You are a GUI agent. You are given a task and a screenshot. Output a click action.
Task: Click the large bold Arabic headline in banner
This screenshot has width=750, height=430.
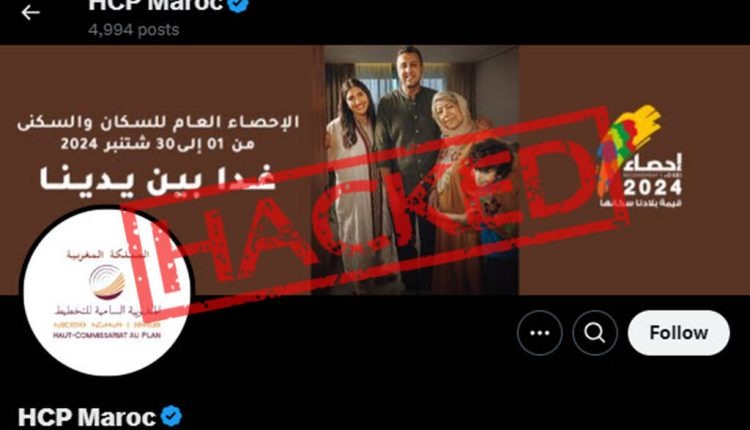[x=157, y=180]
